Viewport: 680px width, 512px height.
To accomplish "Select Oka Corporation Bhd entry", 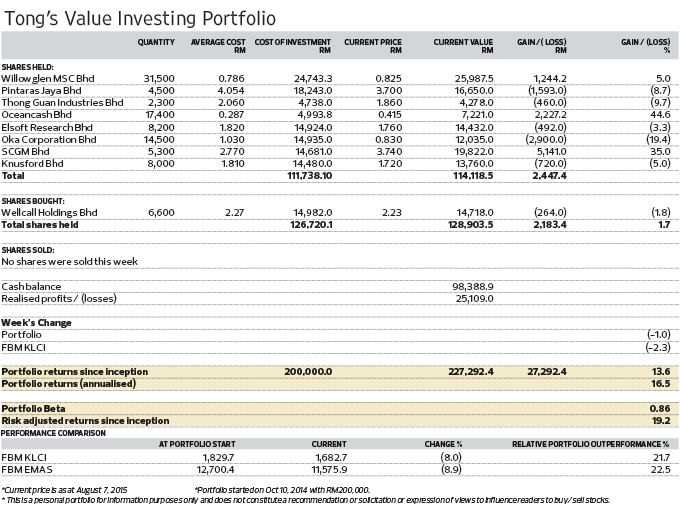I will tap(49, 140).
